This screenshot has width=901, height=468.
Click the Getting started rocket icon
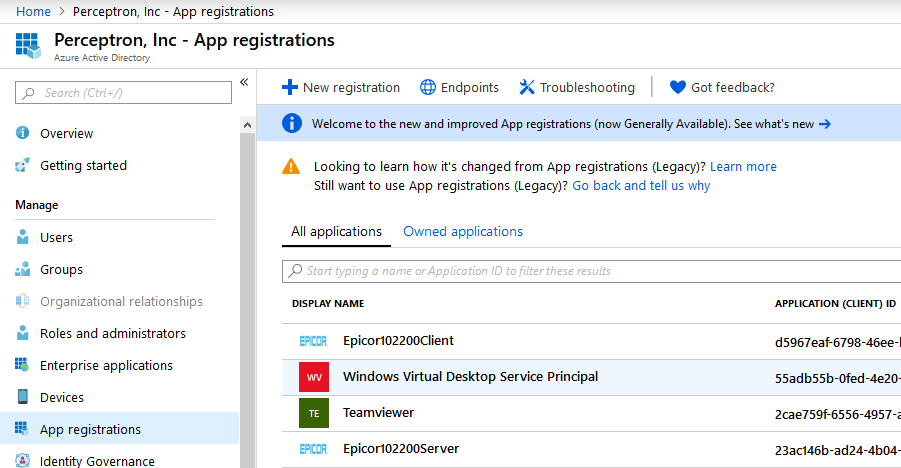click(22, 166)
